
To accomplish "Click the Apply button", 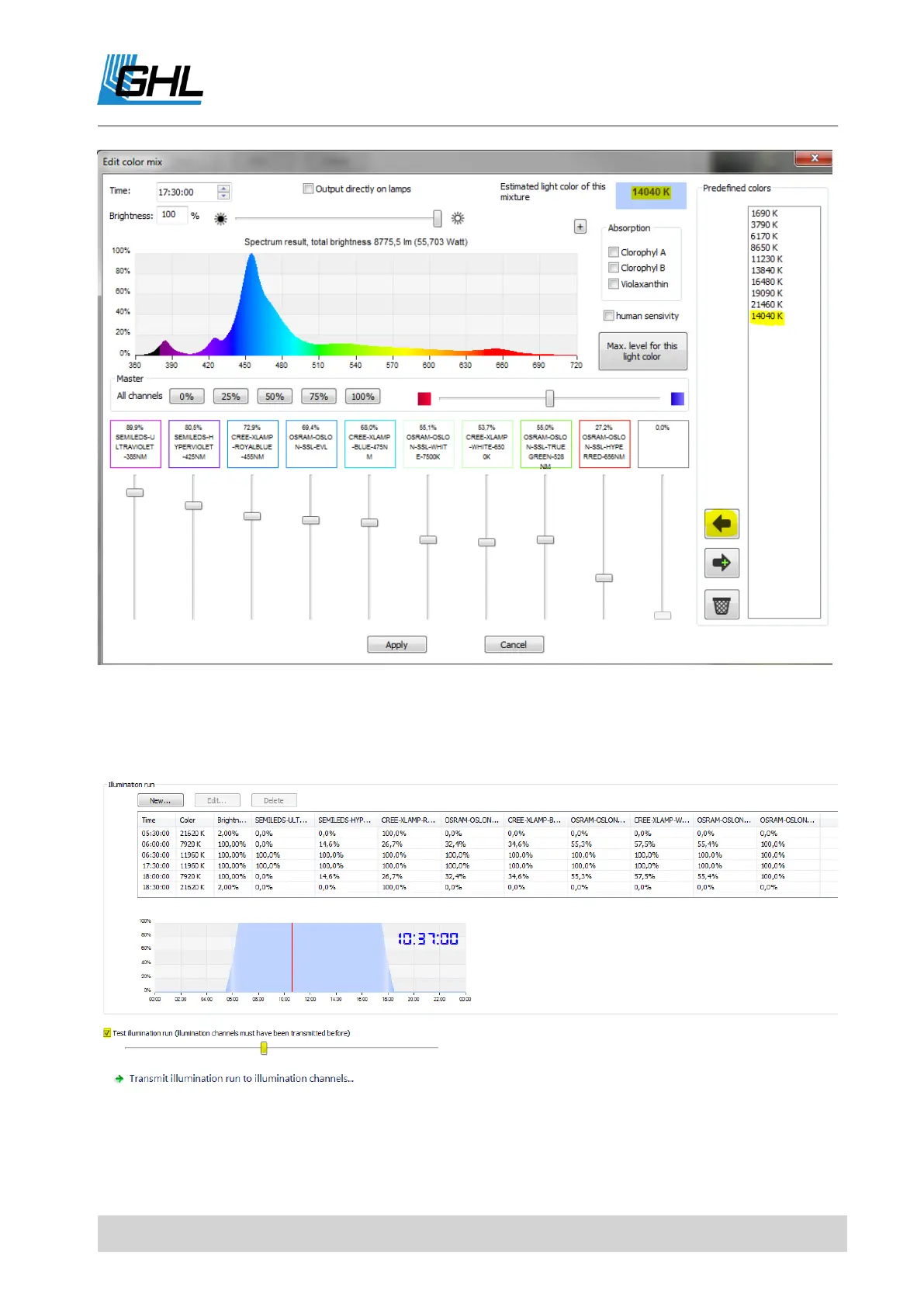I will (x=396, y=645).
